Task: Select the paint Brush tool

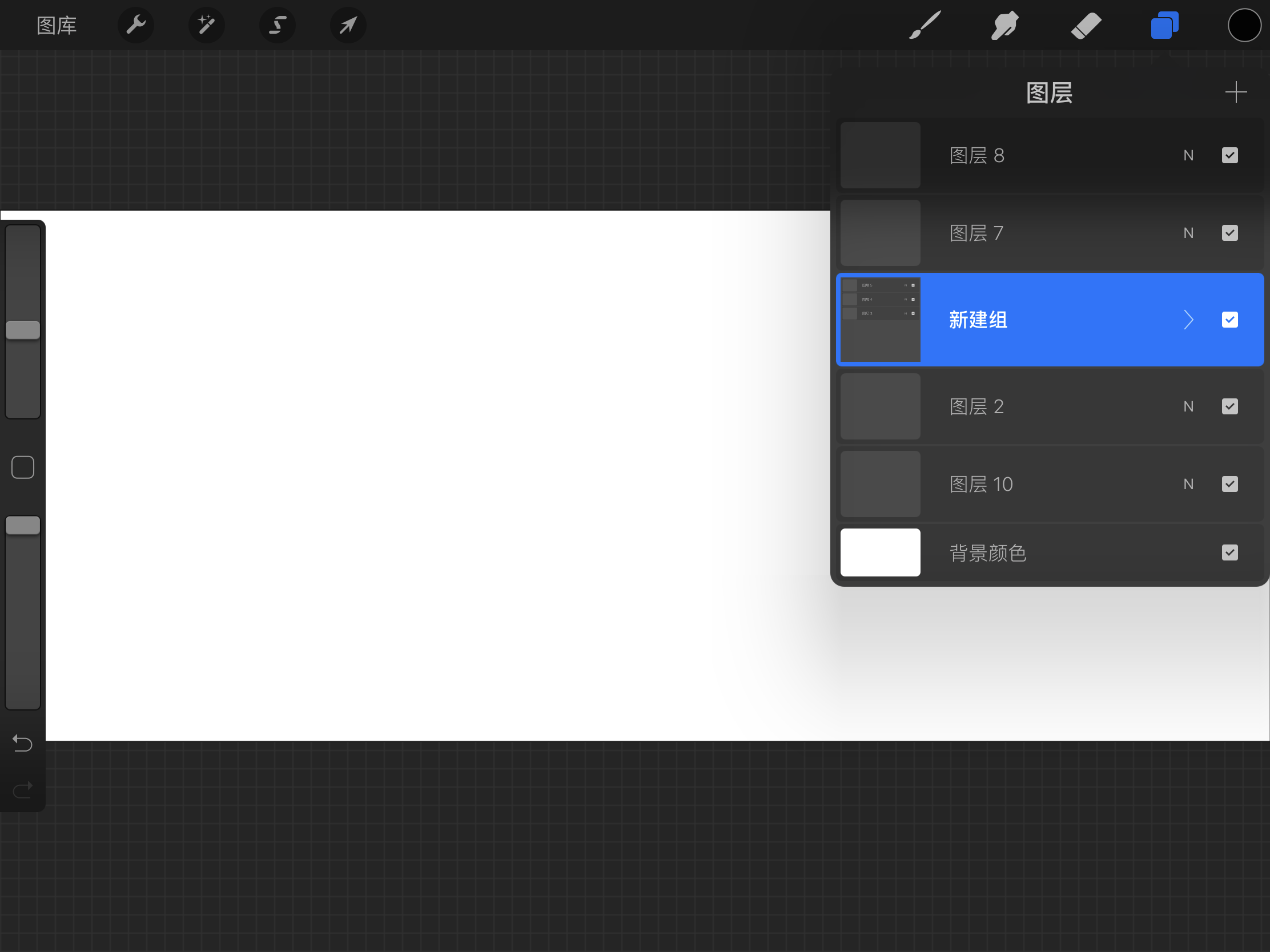Action: point(925,25)
